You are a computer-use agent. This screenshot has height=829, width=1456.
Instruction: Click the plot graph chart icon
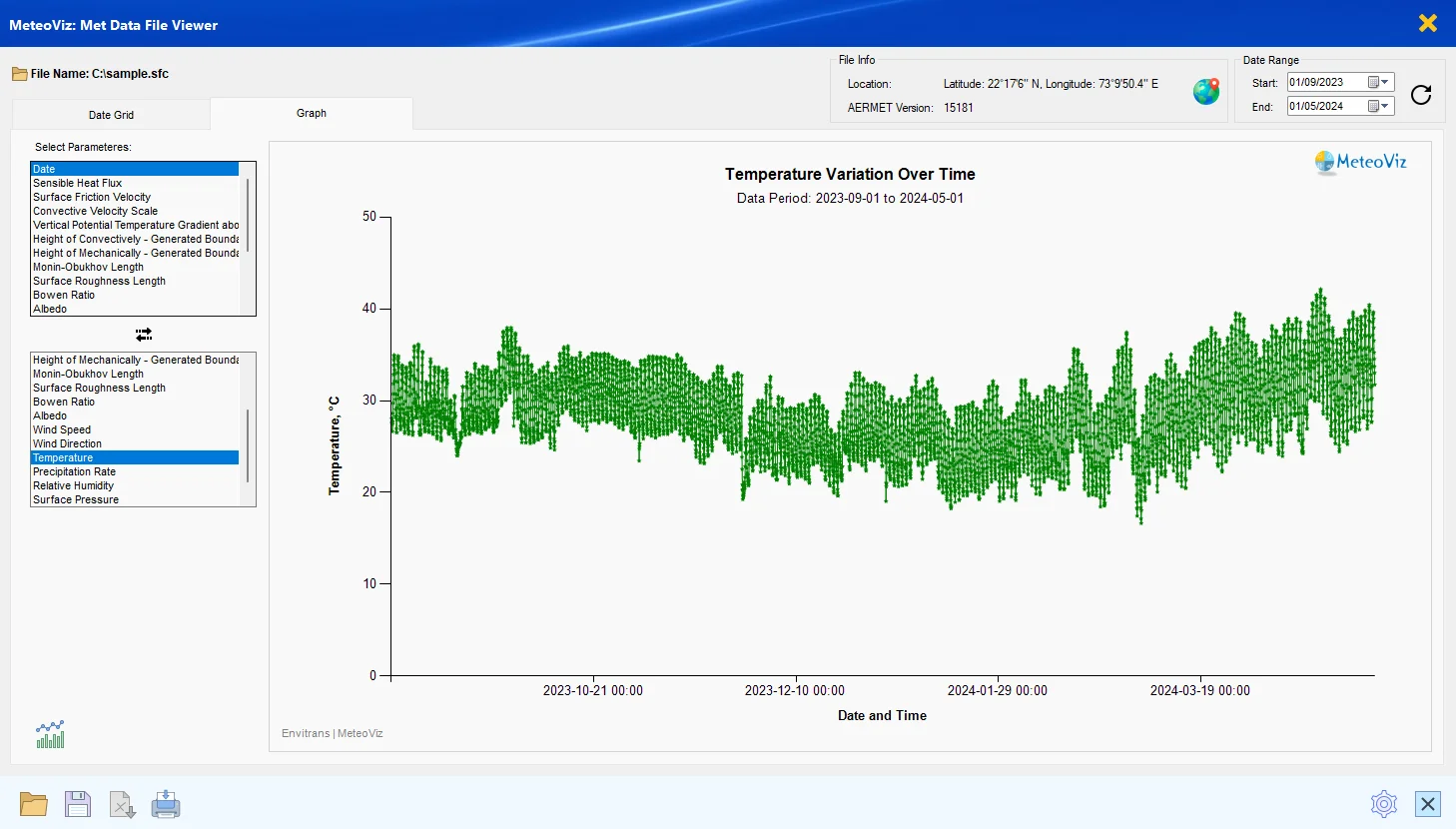click(x=50, y=735)
